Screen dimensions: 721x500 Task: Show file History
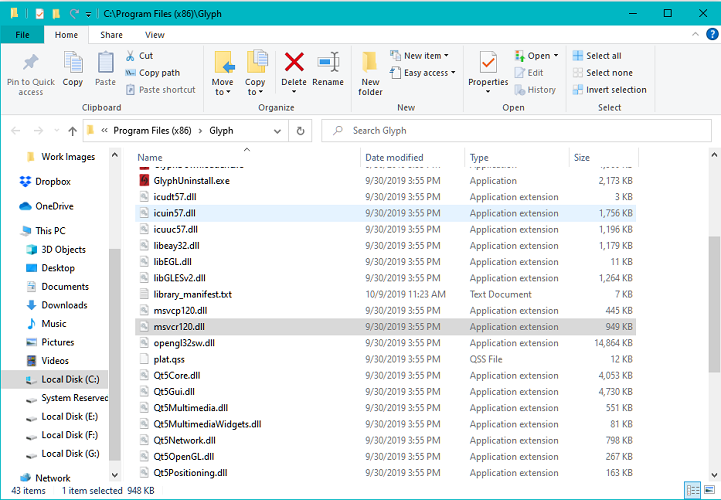point(535,90)
